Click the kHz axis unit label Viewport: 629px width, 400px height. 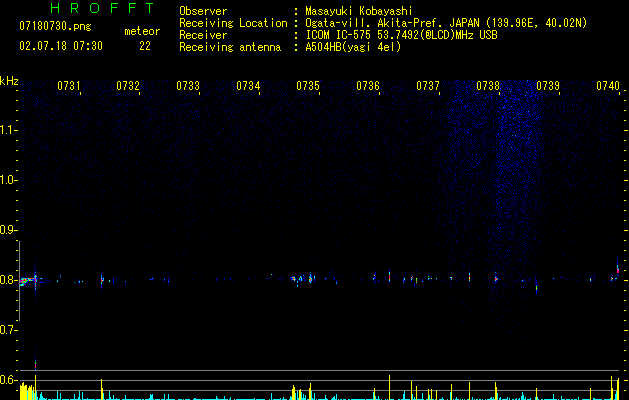9,81
